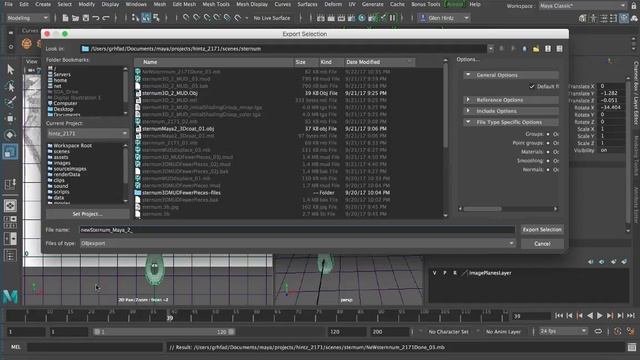Viewport: 640px width, 360px height.
Task: Click the Open Scene folder icon
Action: pyautogui.click(x=76, y=18)
